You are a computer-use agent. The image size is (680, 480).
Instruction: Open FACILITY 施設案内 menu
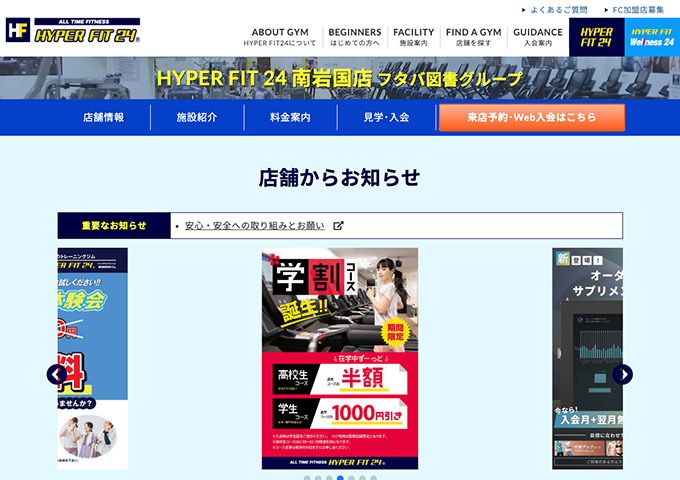tap(414, 37)
